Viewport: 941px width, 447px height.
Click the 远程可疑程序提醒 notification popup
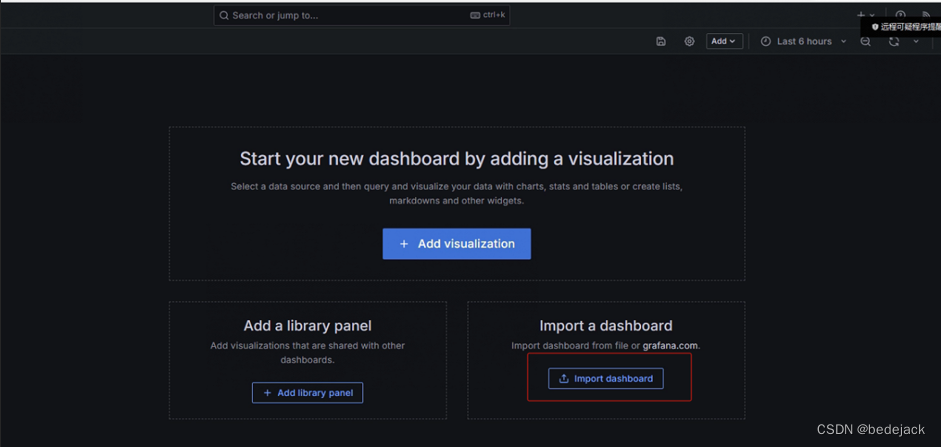[905, 27]
